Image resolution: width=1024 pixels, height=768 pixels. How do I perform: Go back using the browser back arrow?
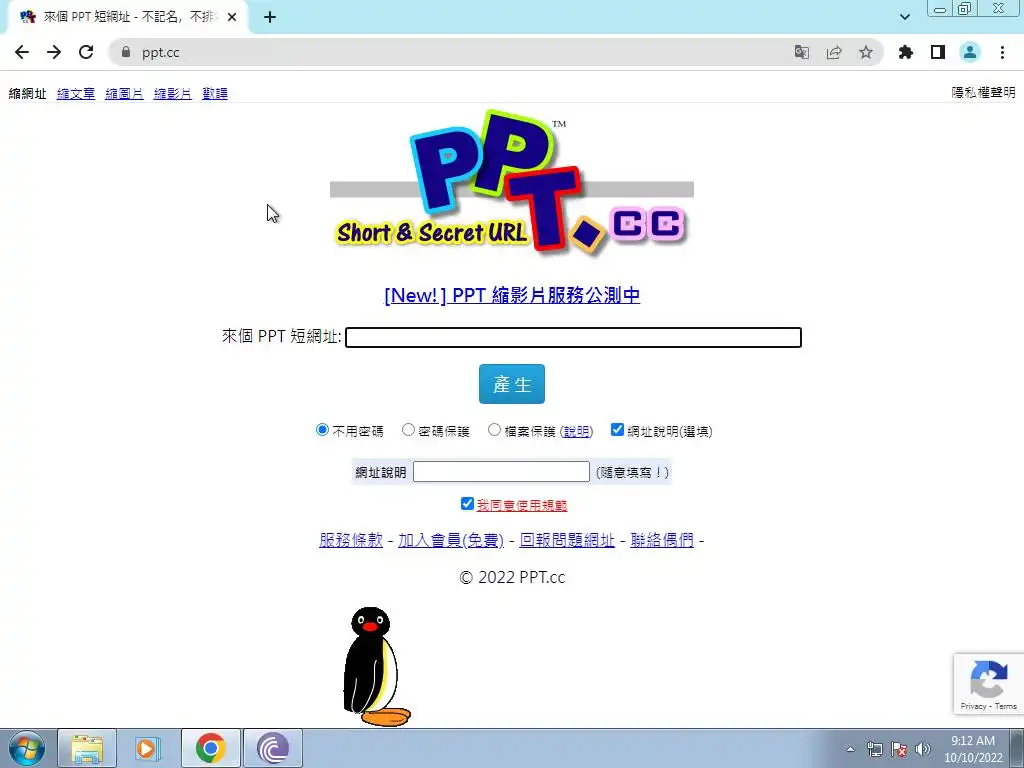click(22, 52)
